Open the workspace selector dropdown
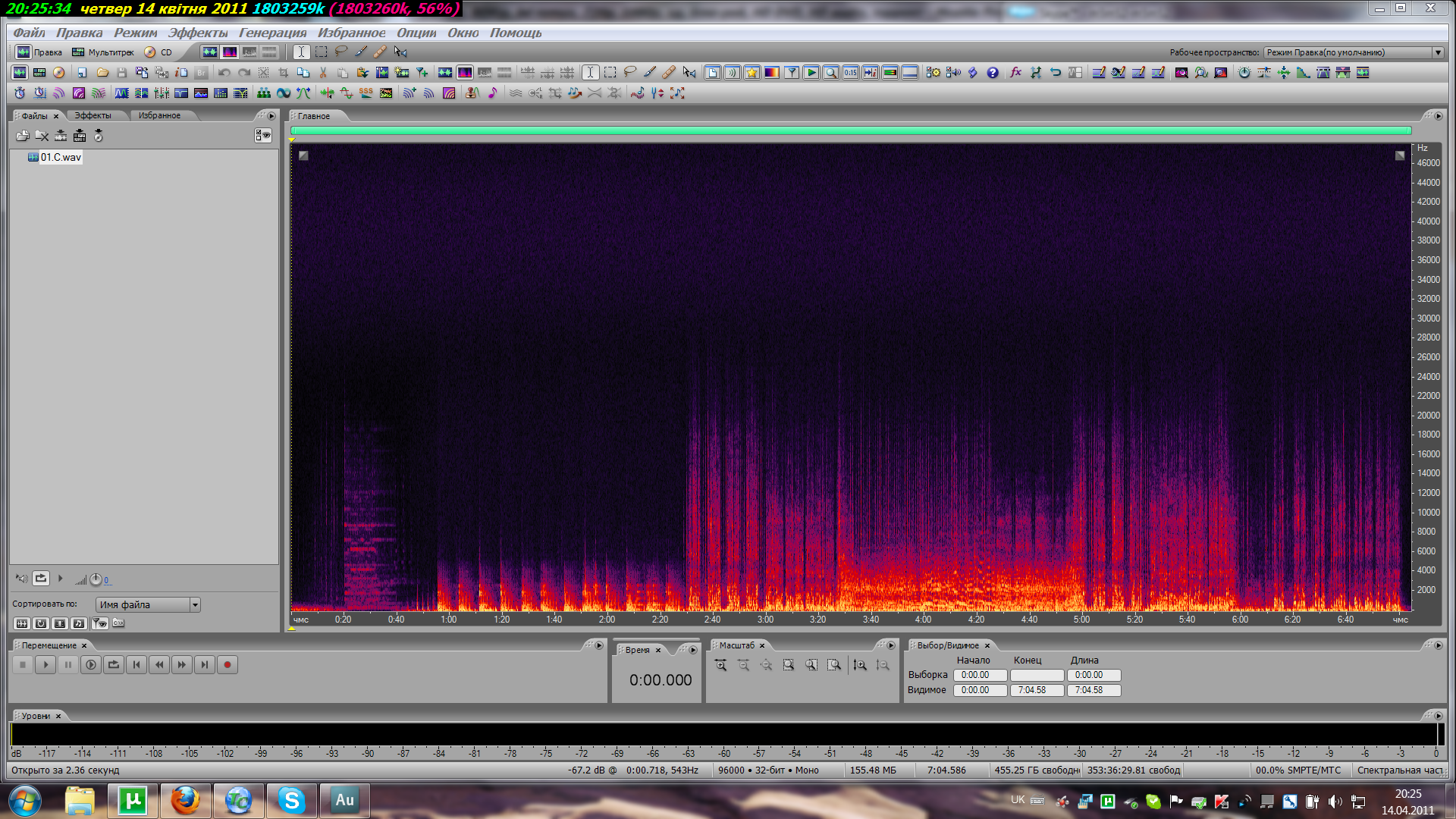1456x819 pixels. click(1438, 52)
